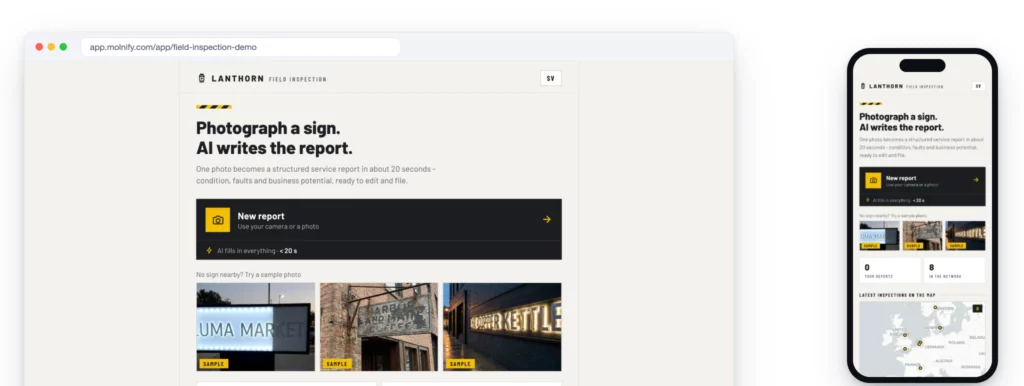1024x386 pixels.
Task: Tap the In The Network counter on phone
Action: [x=954, y=270]
